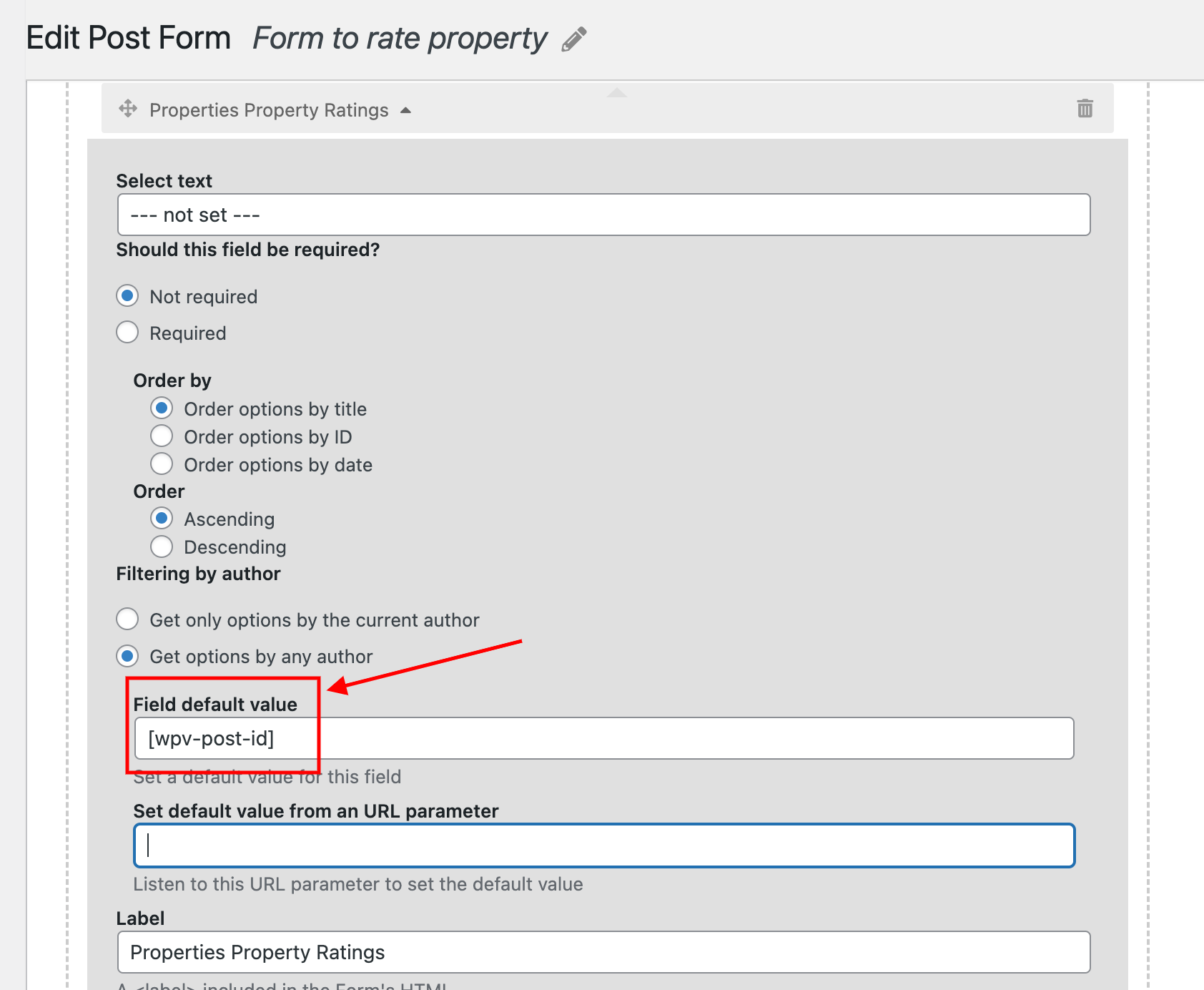Click the move handle of Properties Property Ratings
1204x990 pixels.
tap(128, 109)
